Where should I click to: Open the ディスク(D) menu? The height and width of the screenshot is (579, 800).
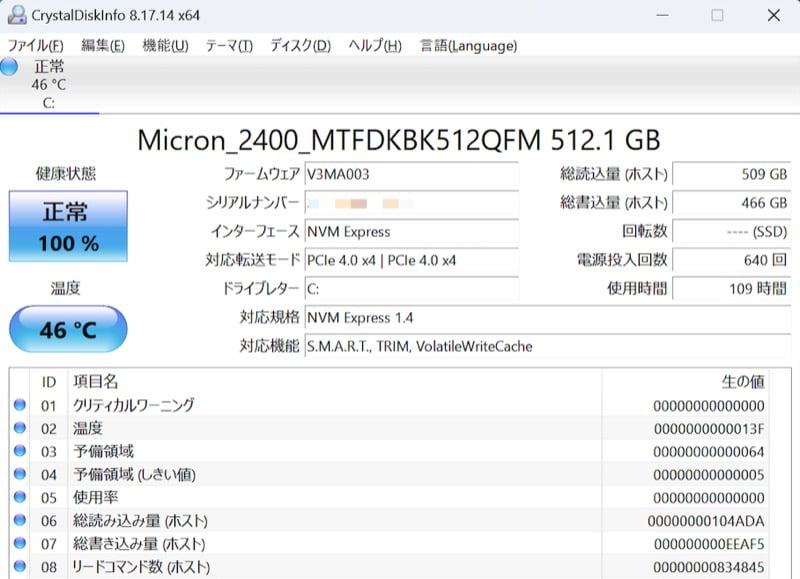tap(301, 46)
